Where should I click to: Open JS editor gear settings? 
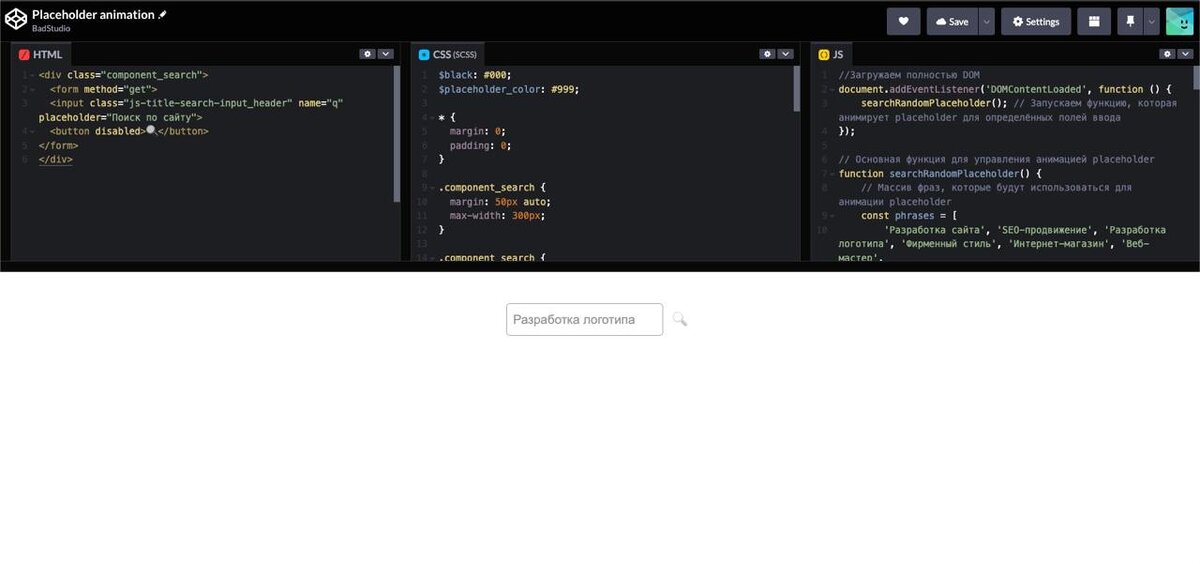1167,54
